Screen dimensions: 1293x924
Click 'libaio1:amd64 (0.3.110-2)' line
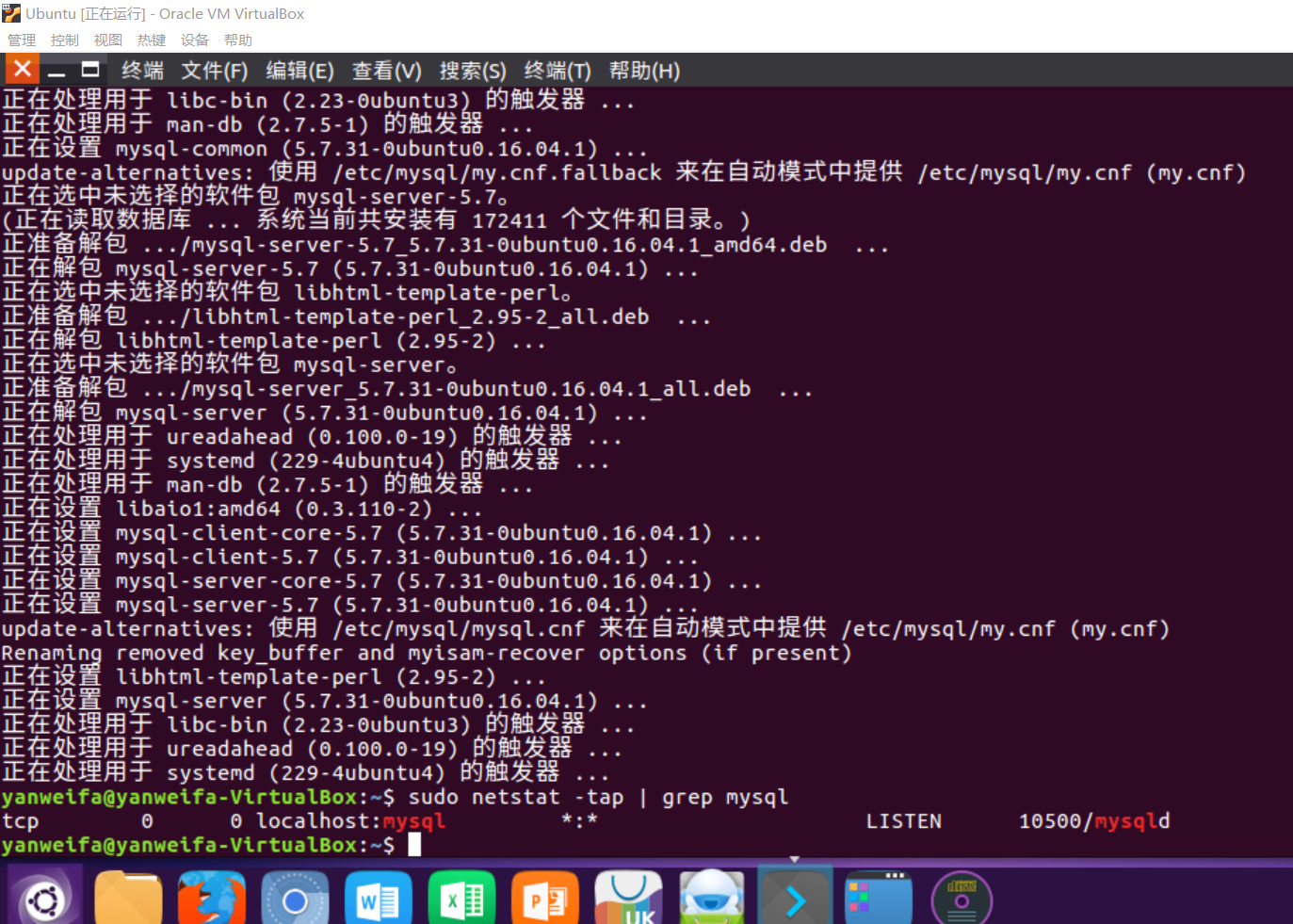[242, 510]
